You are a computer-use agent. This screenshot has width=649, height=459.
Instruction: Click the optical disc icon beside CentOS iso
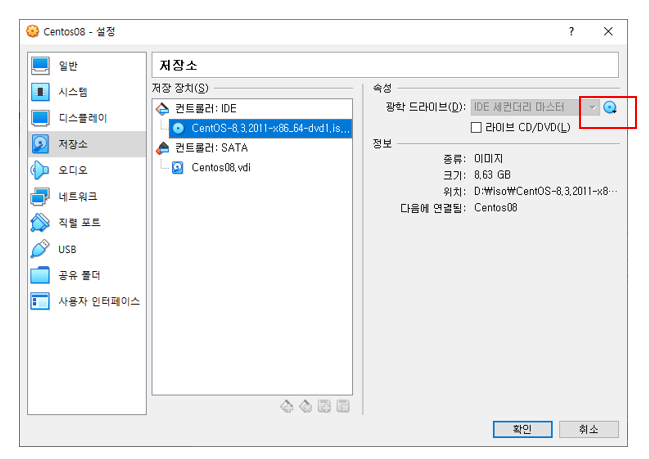178,129
